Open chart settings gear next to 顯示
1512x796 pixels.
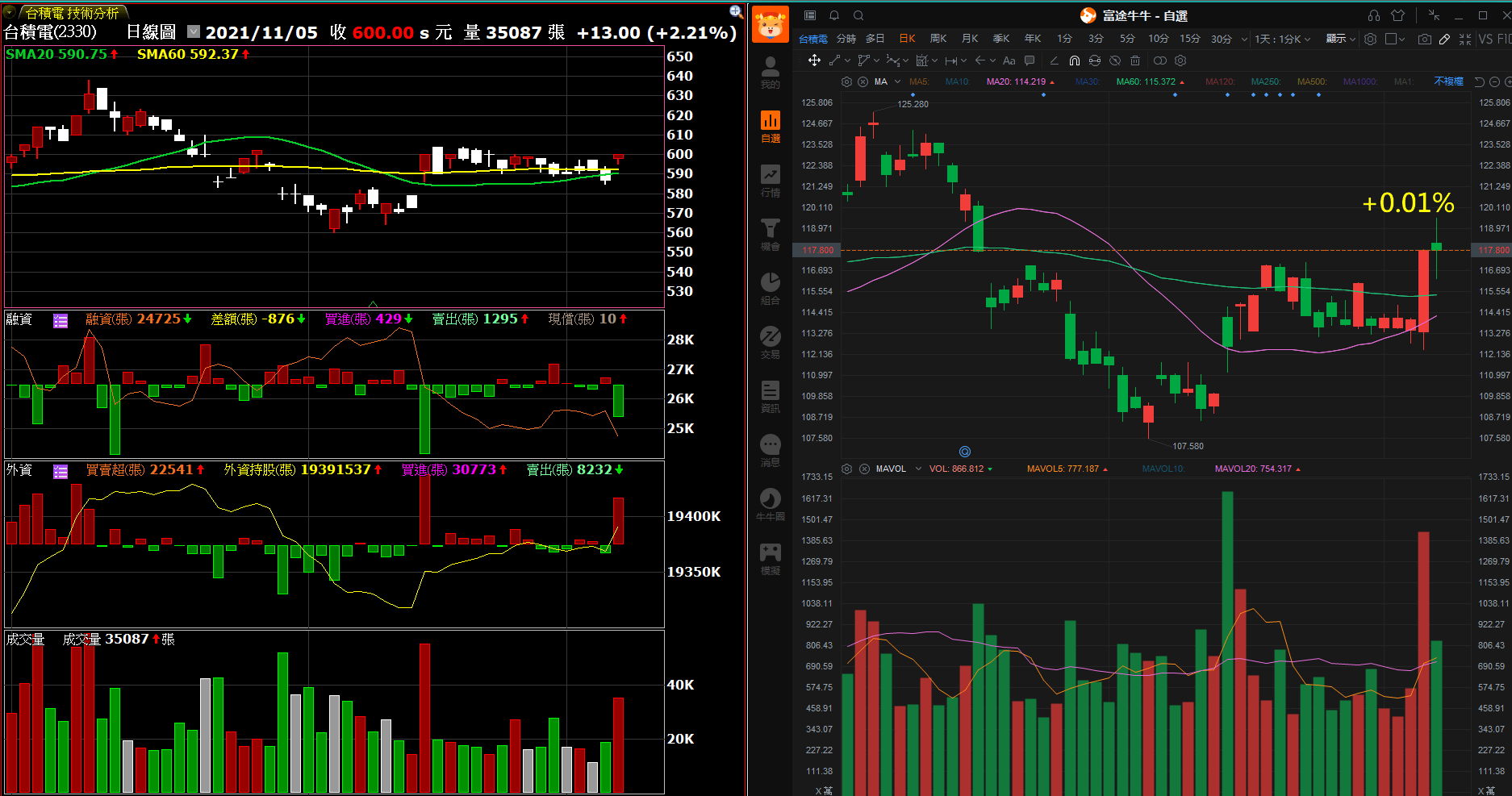coord(1370,39)
